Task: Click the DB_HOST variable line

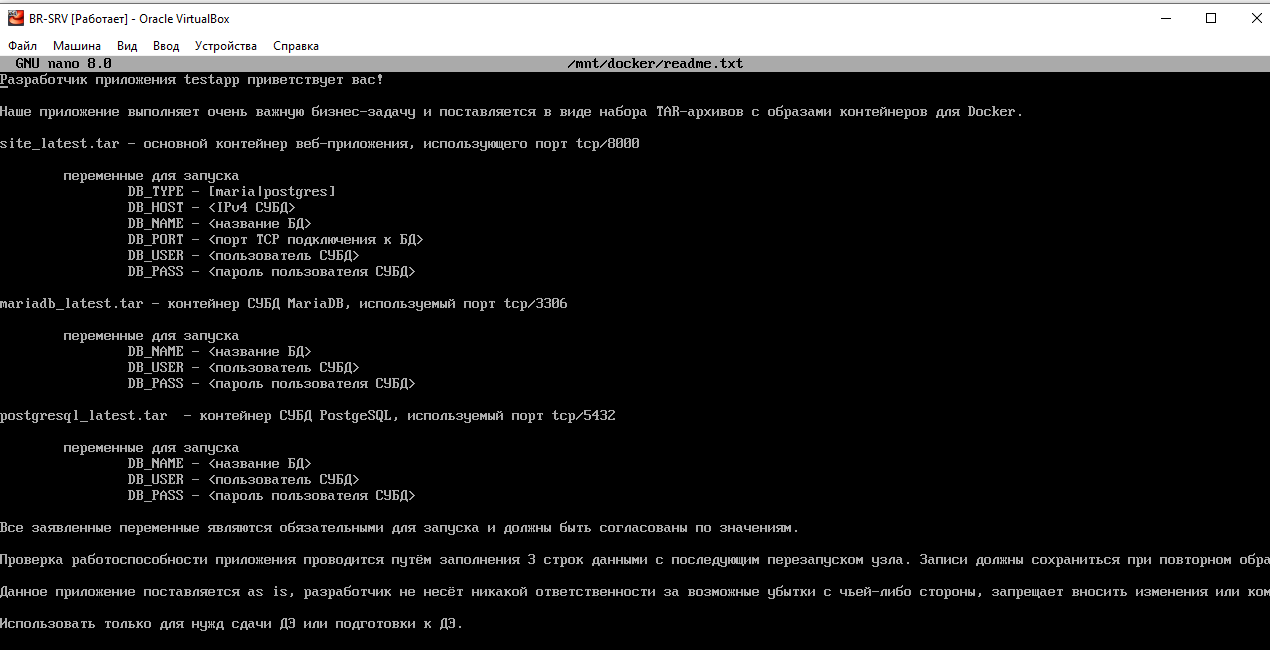Action: click(212, 208)
